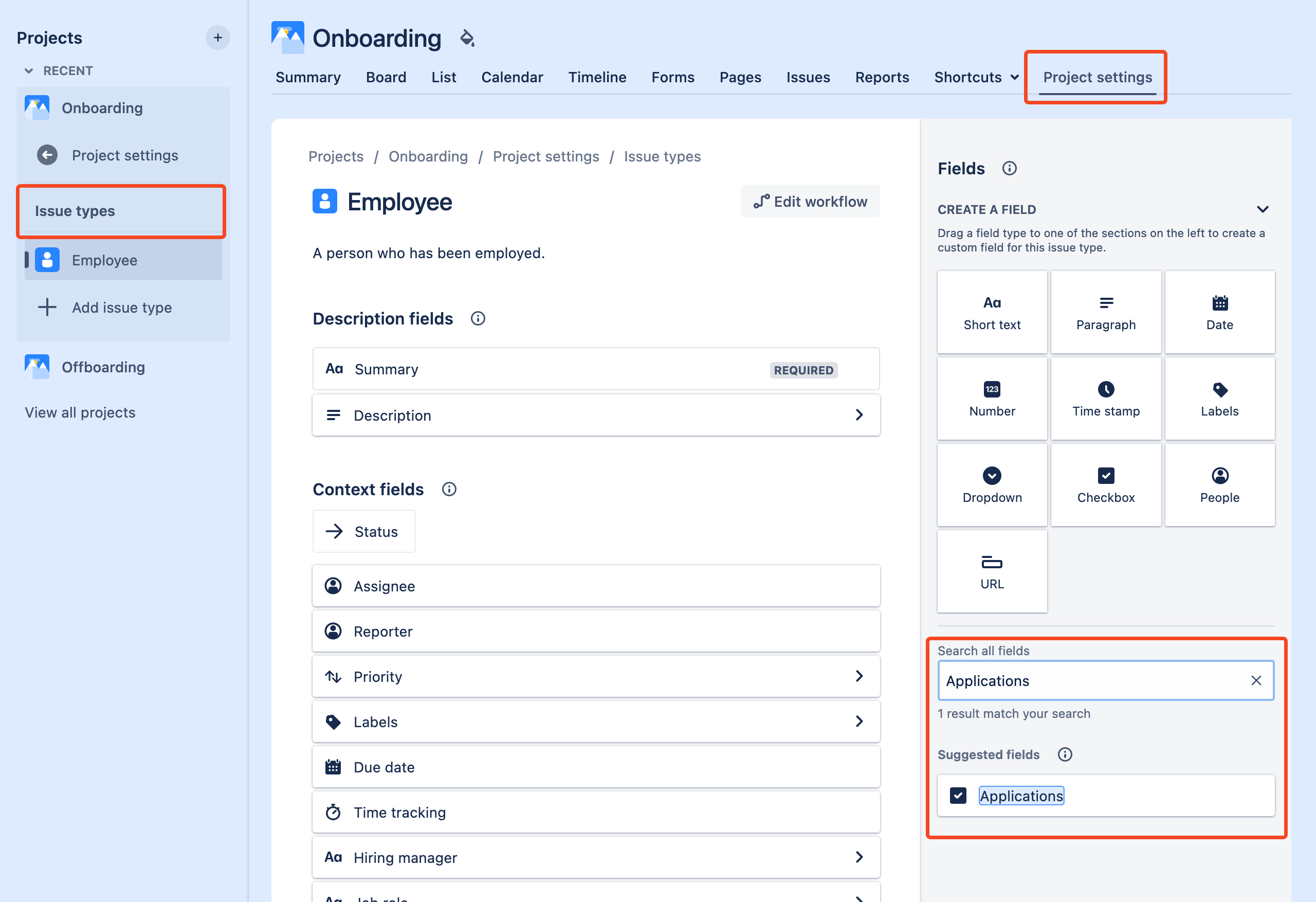This screenshot has width=1316, height=902.
Task: Click the Reporter field row
Action: (x=596, y=631)
